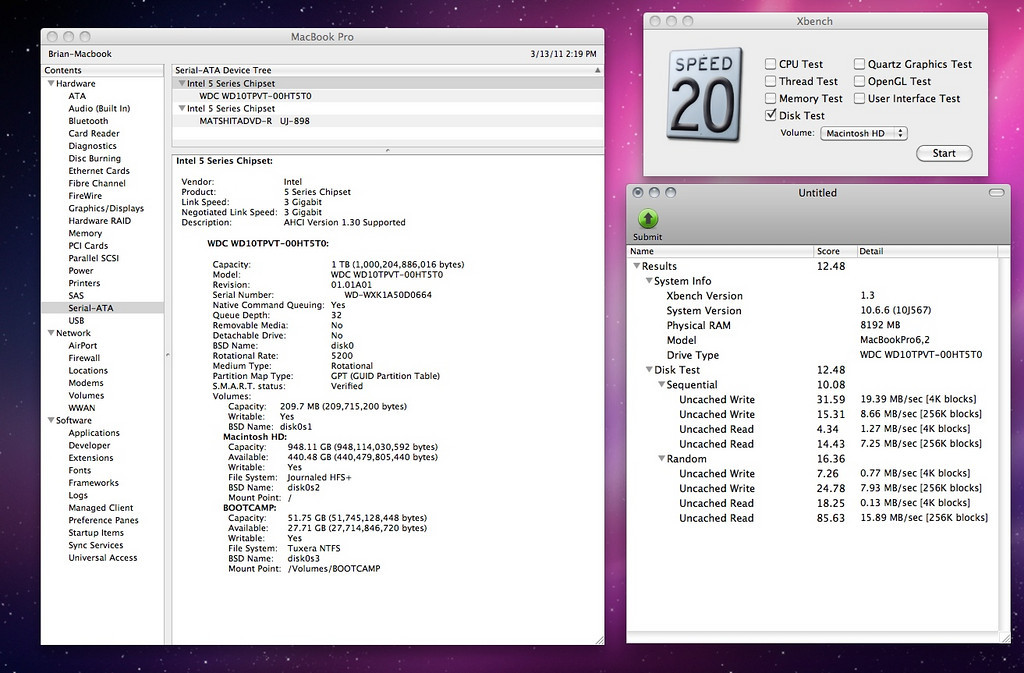Click the Untitled results window scrollbar

[1004, 438]
